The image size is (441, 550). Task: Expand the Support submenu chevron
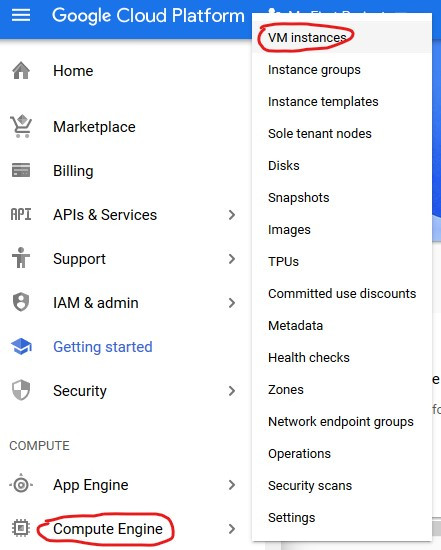pos(232,259)
